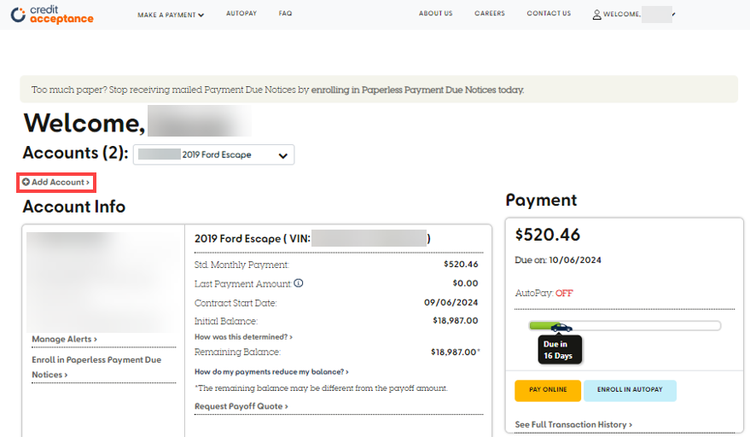The width and height of the screenshot is (750, 437).
Task: Click the car icon on progress bar
Action: pyautogui.click(x=561, y=326)
